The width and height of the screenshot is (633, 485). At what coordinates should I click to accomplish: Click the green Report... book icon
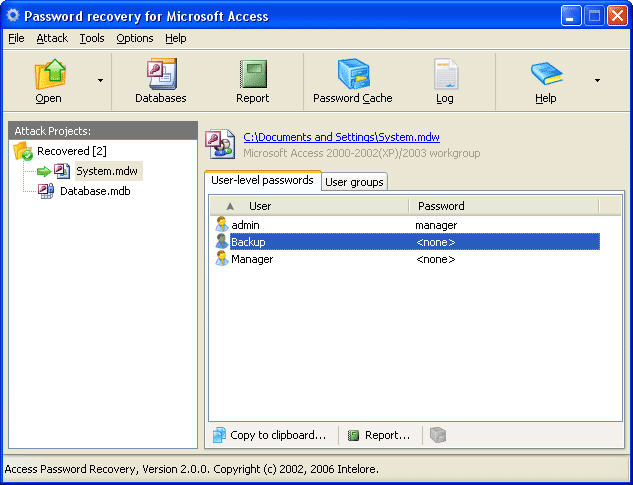tap(354, 435)
